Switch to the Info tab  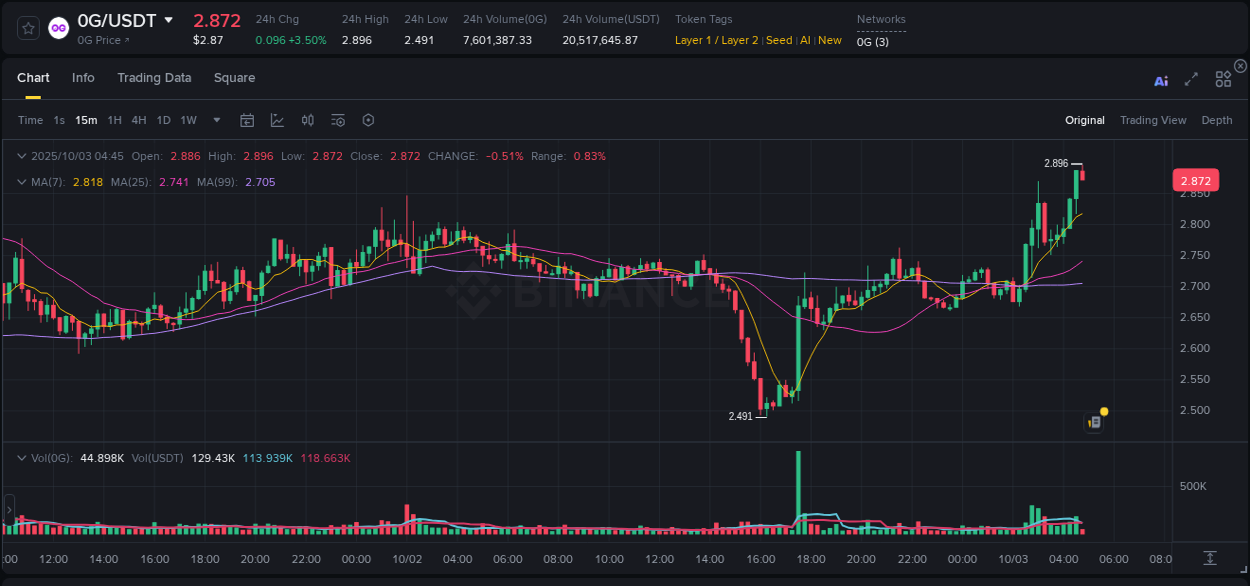pos(83,77)
